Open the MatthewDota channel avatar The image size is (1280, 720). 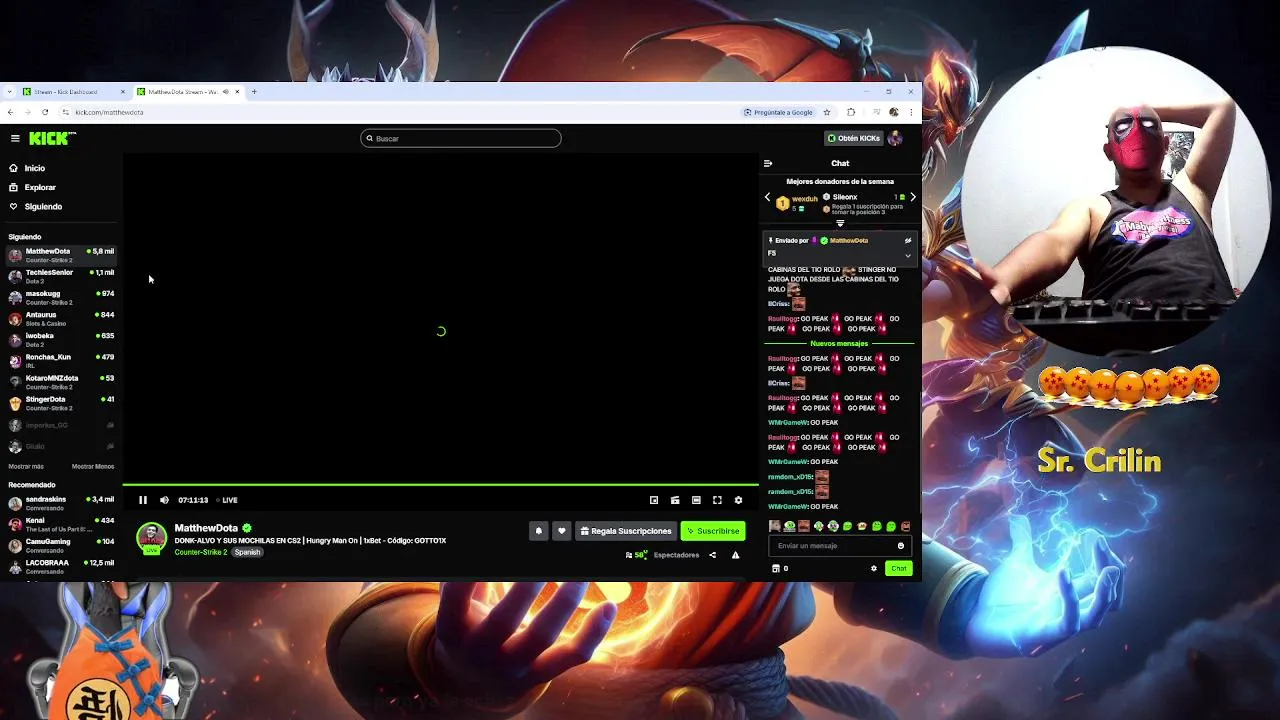point(151,537)
